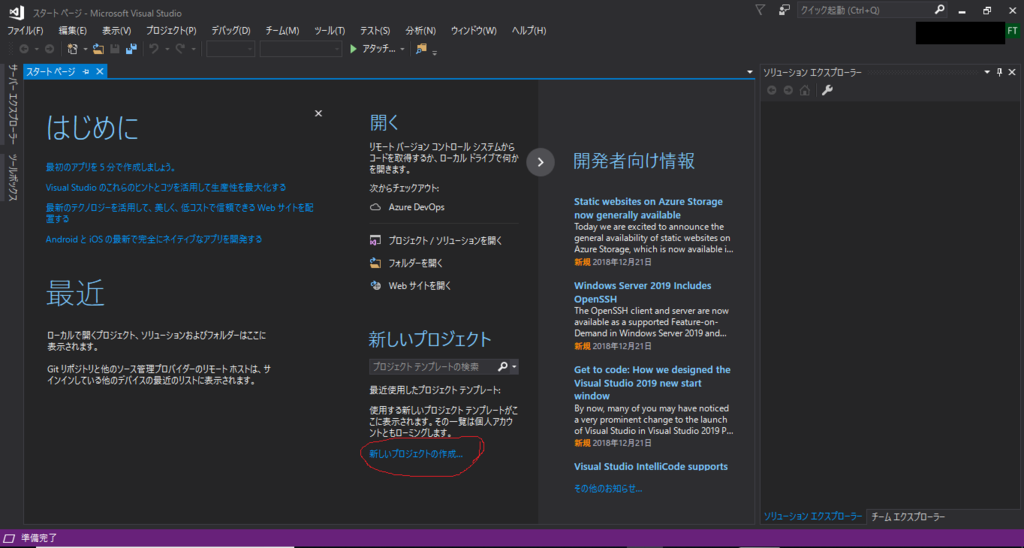Open the ツール(T) menu

pyautogui.click(x=330, y=31)
